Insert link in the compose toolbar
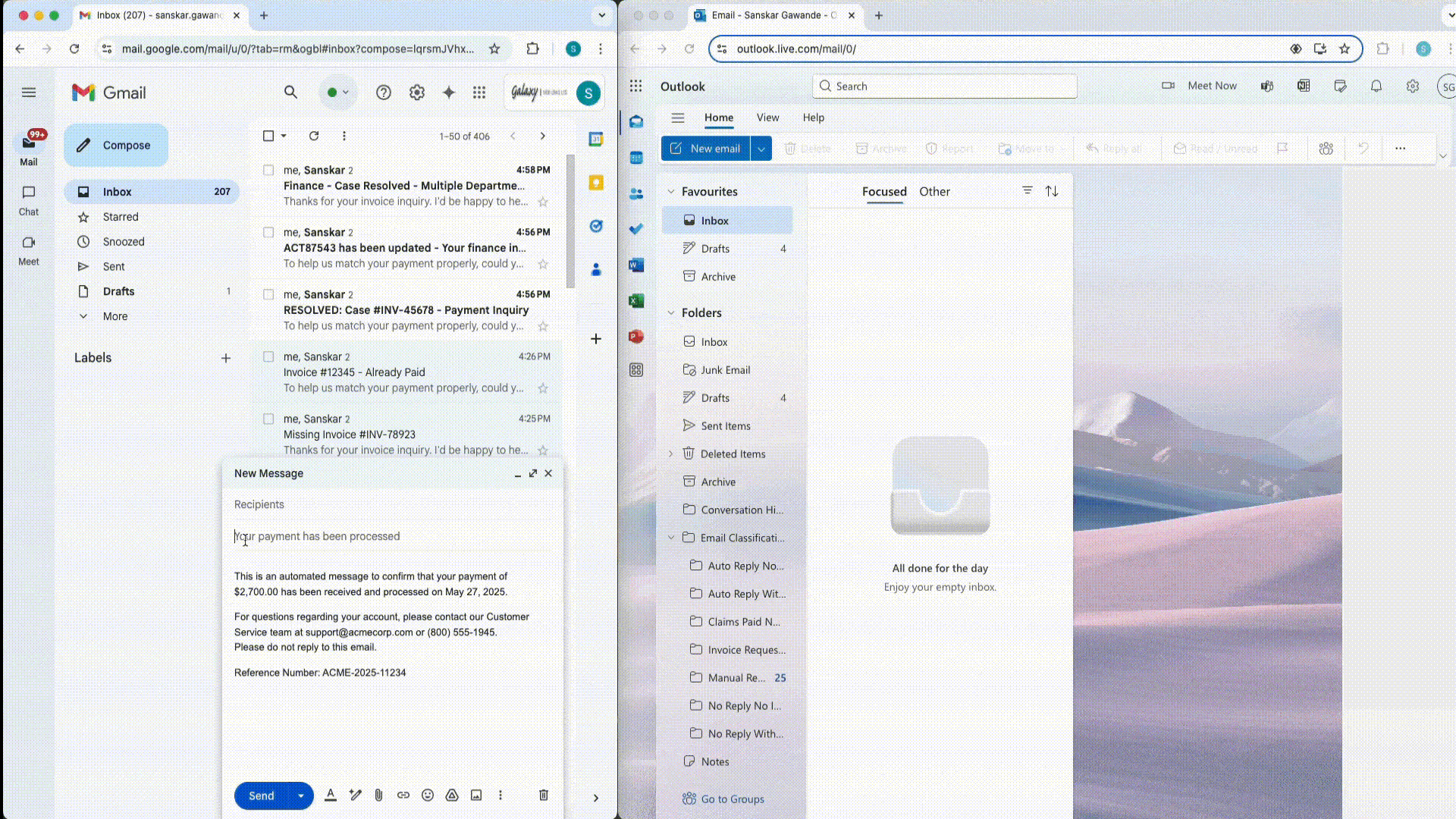Viewport: 1456px width, 819px height. [x=403, y=795]
